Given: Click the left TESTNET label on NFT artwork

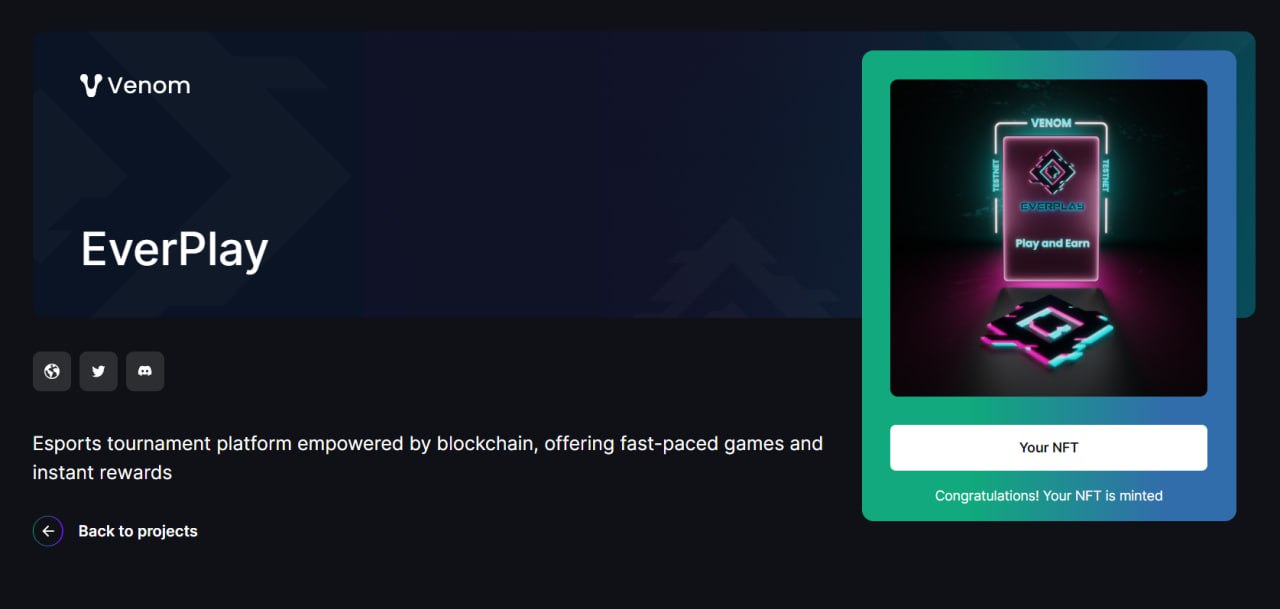Looking at the screenshot, I should click(997, 175).
